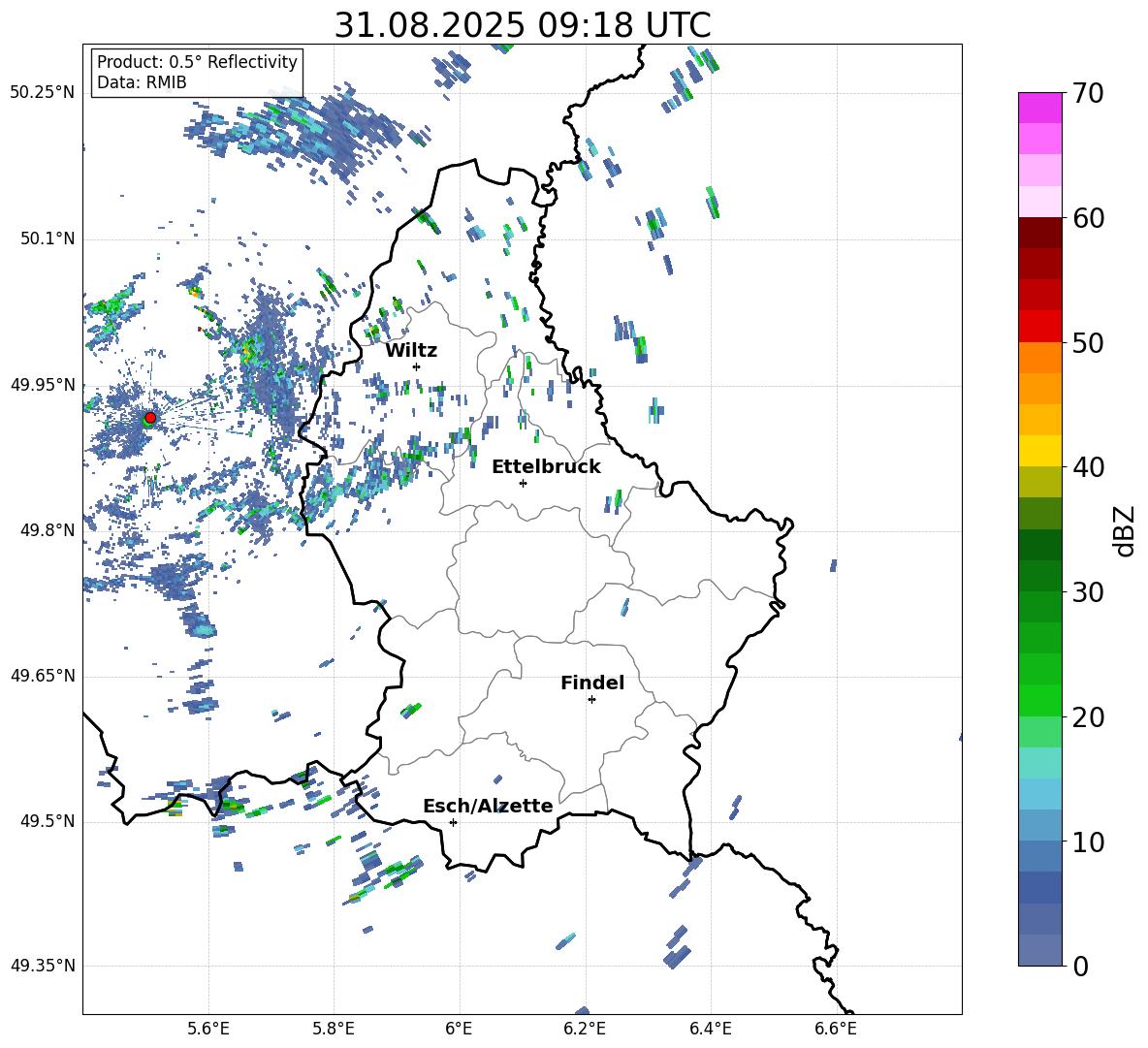Screen dimensions: 1148x1048
Task: Click the 5.6°E longitude label
Action: (x=208, y=1029)
